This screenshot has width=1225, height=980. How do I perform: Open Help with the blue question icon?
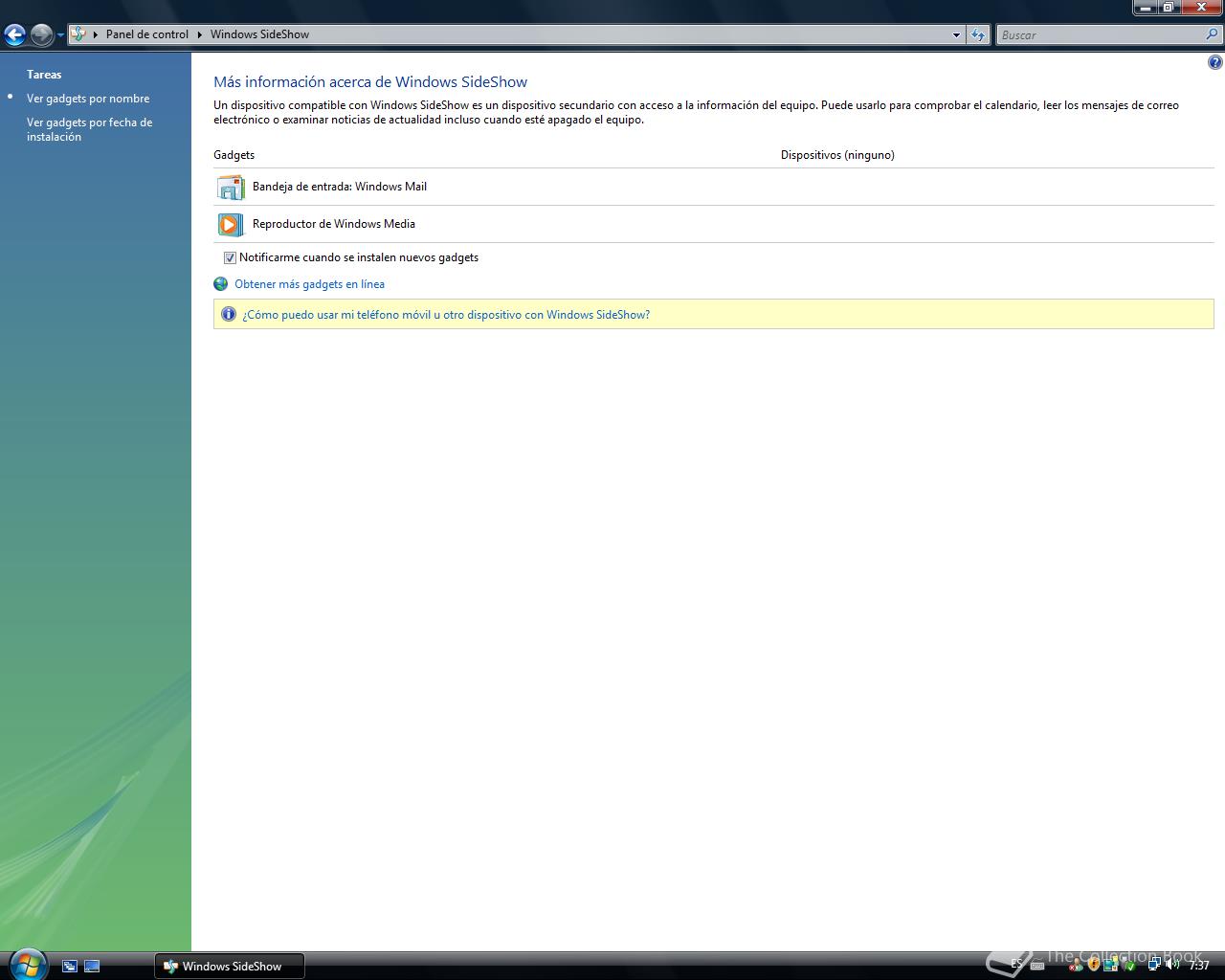point(1214,62)
